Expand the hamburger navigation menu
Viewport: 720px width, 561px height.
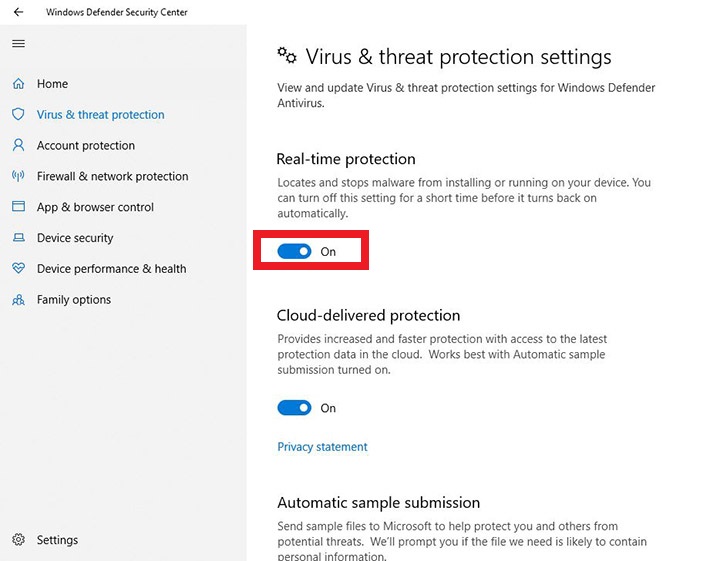point(18,44)
